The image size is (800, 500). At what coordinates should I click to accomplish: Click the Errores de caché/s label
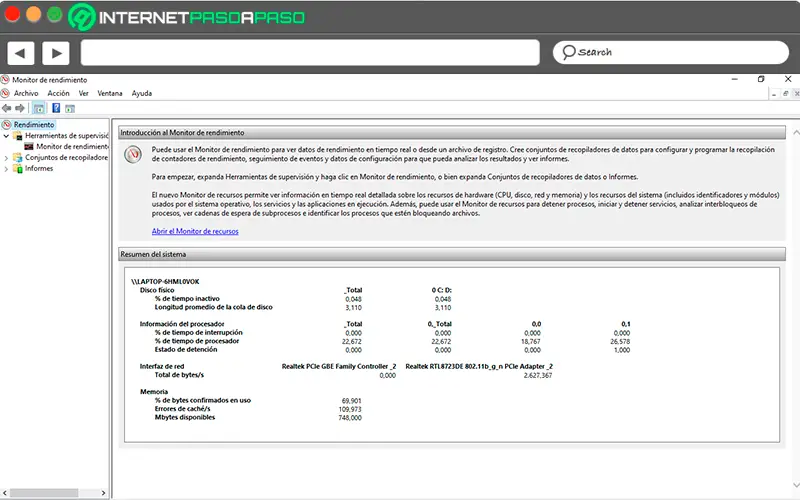tap(183, 409)
